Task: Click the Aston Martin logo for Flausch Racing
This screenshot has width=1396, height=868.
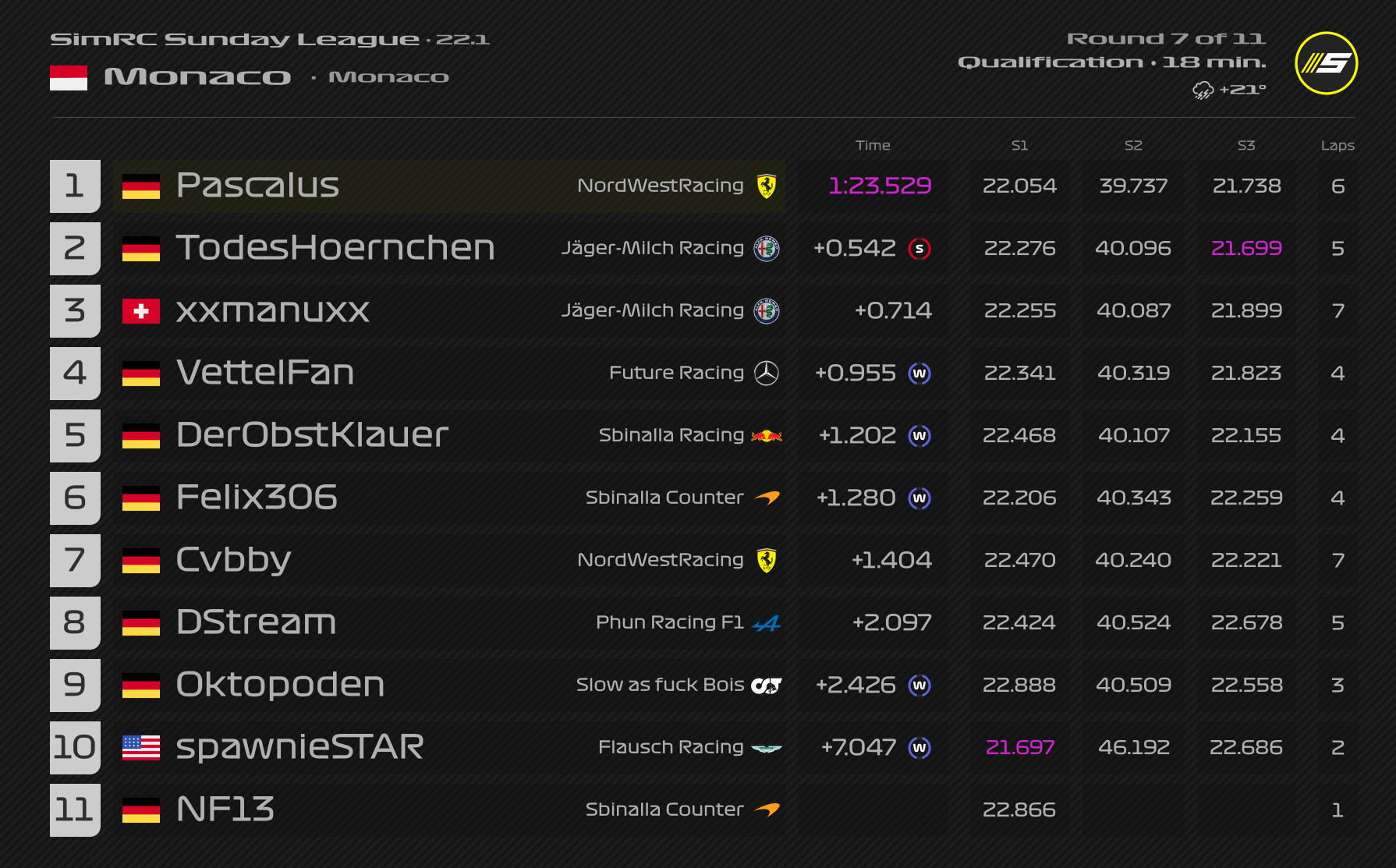Action: (x=767, y=748)
